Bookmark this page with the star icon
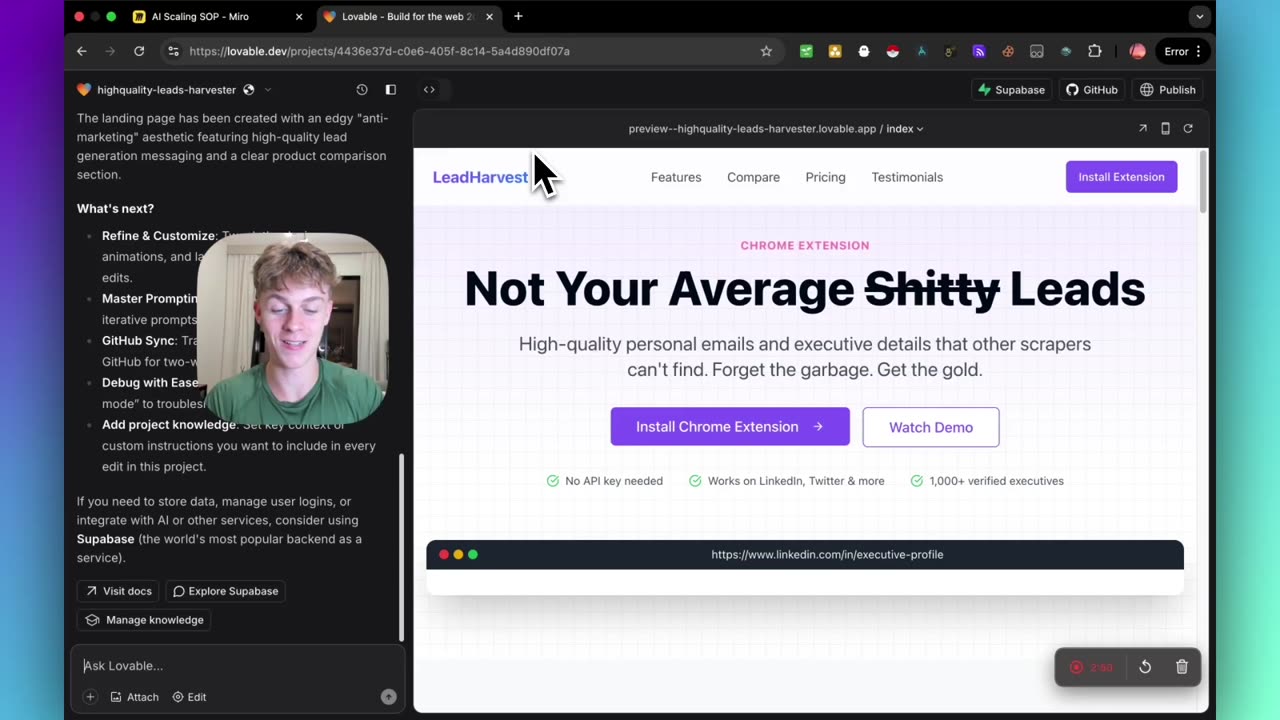 766,51
